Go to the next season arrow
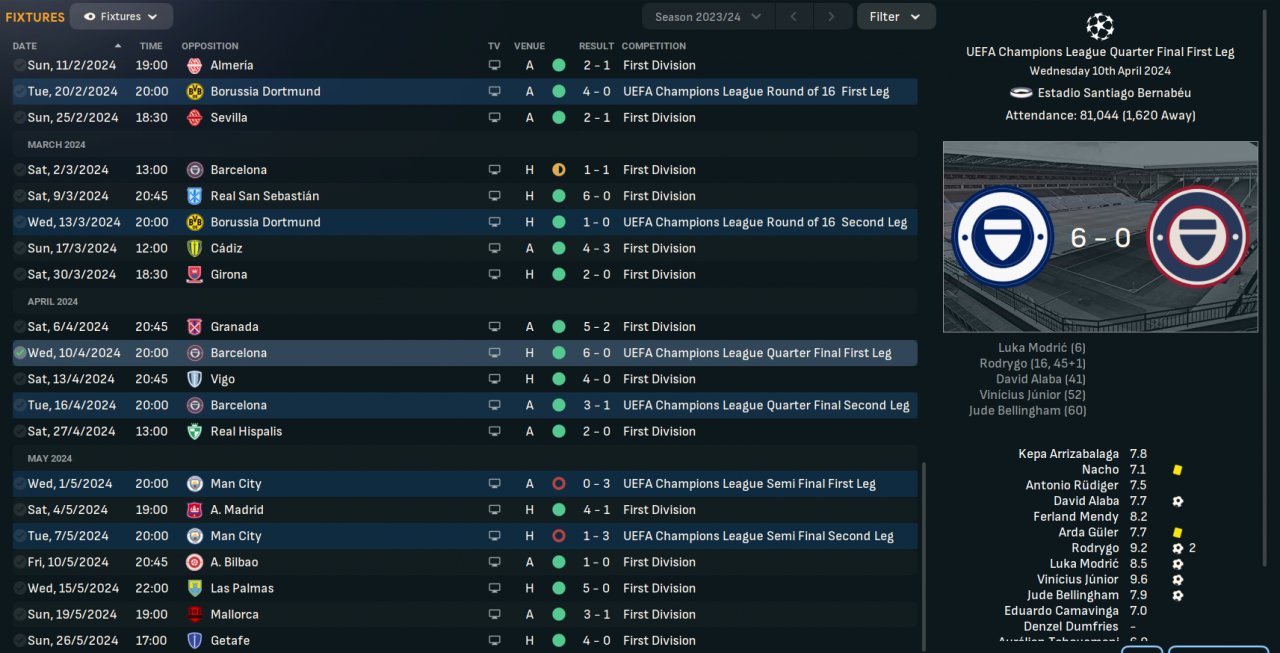This screenshot has height=653, width=1280. 830,16
